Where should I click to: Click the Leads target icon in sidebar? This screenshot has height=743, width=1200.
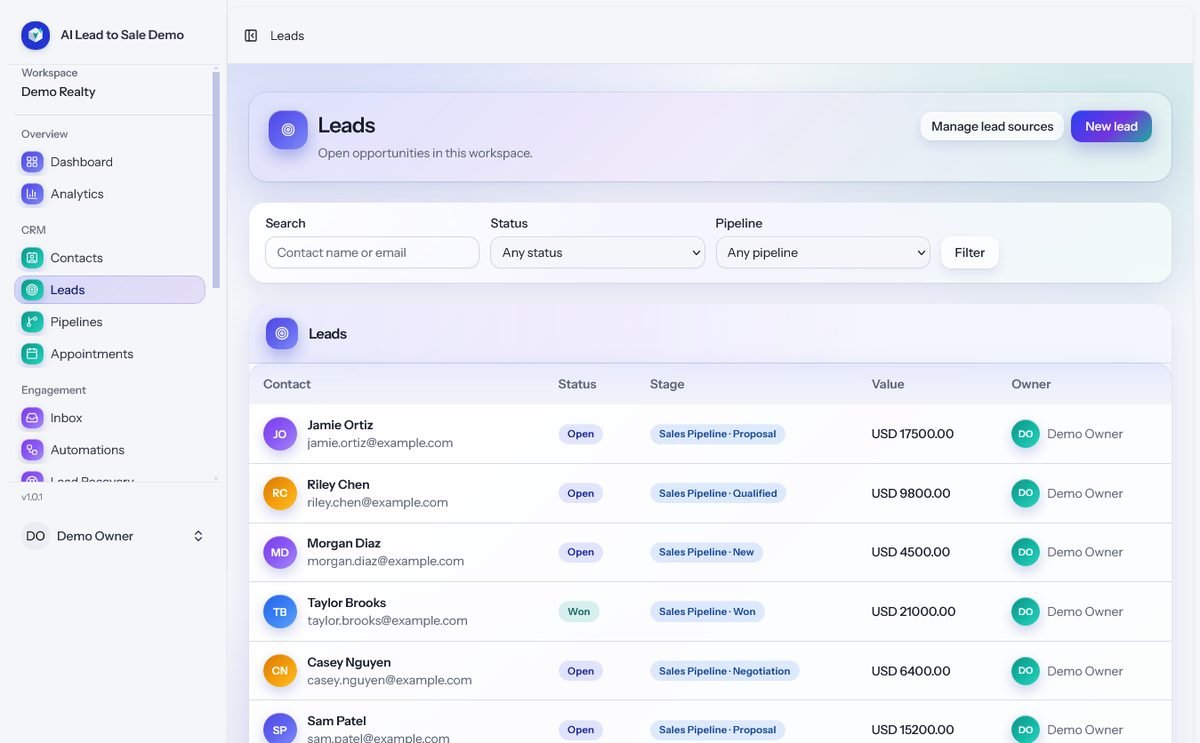pyautogui.click(x=33, y=290)
